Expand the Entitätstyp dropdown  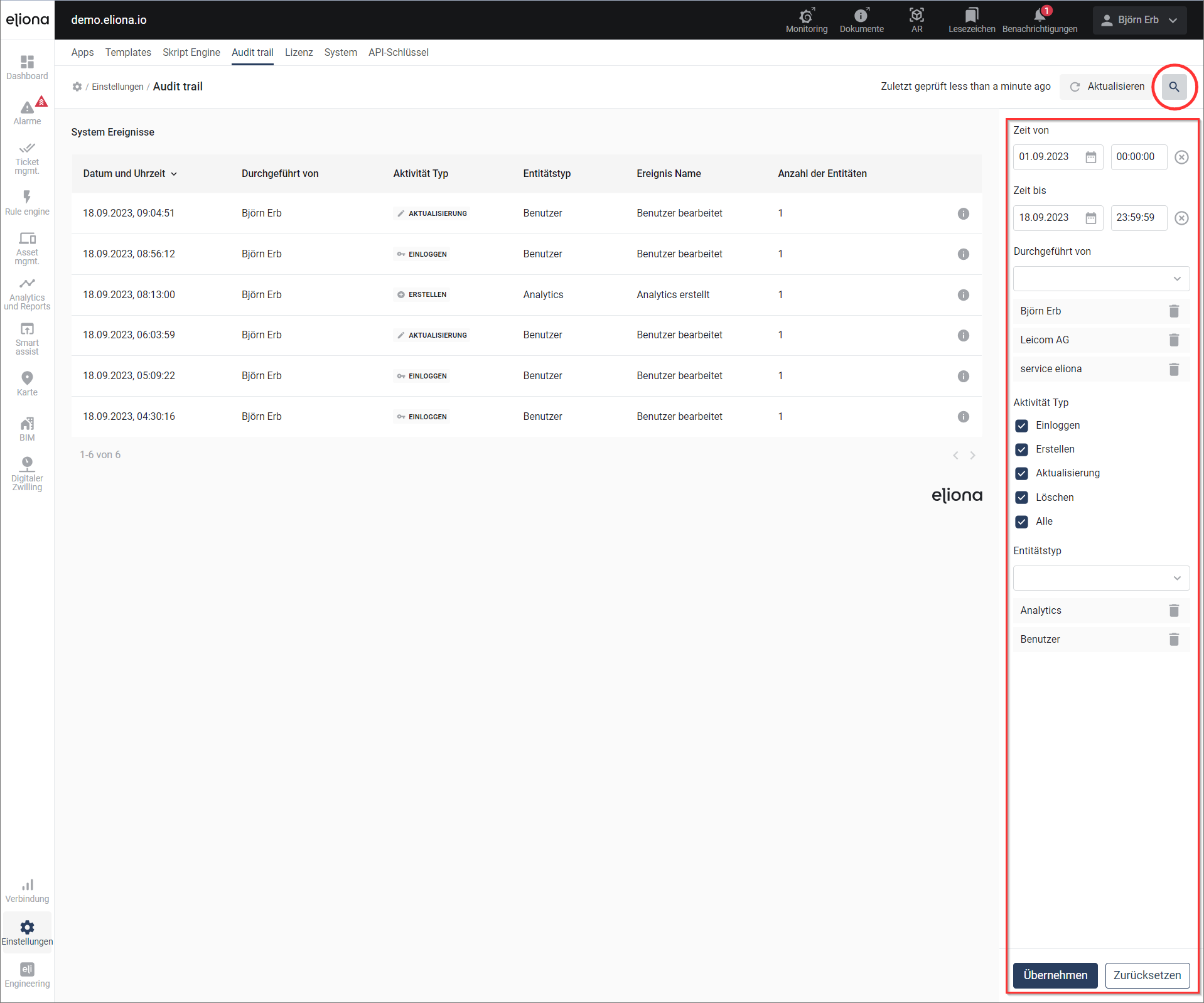pos(1100,578)
